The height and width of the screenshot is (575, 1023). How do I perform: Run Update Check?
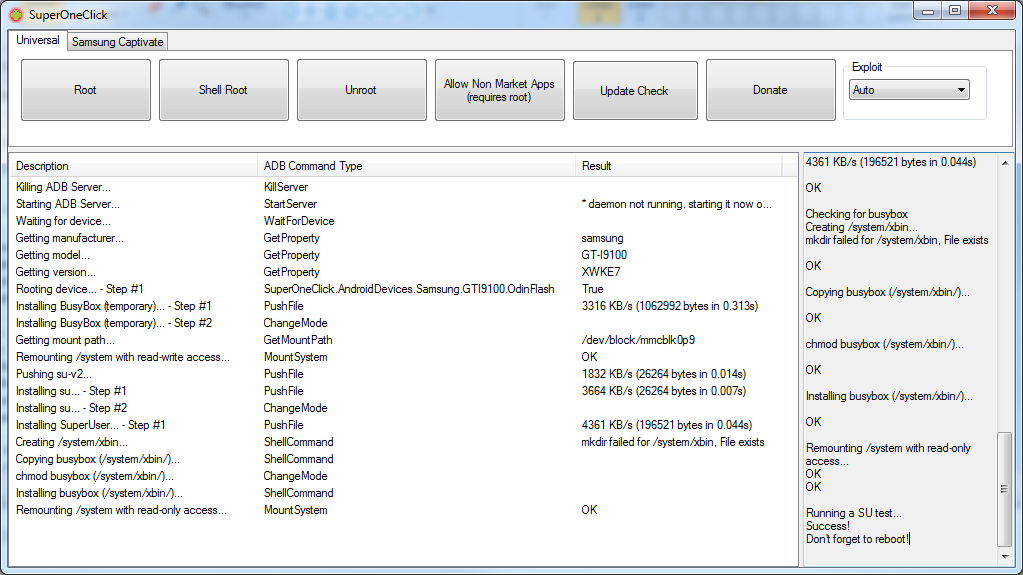point(635,91)
